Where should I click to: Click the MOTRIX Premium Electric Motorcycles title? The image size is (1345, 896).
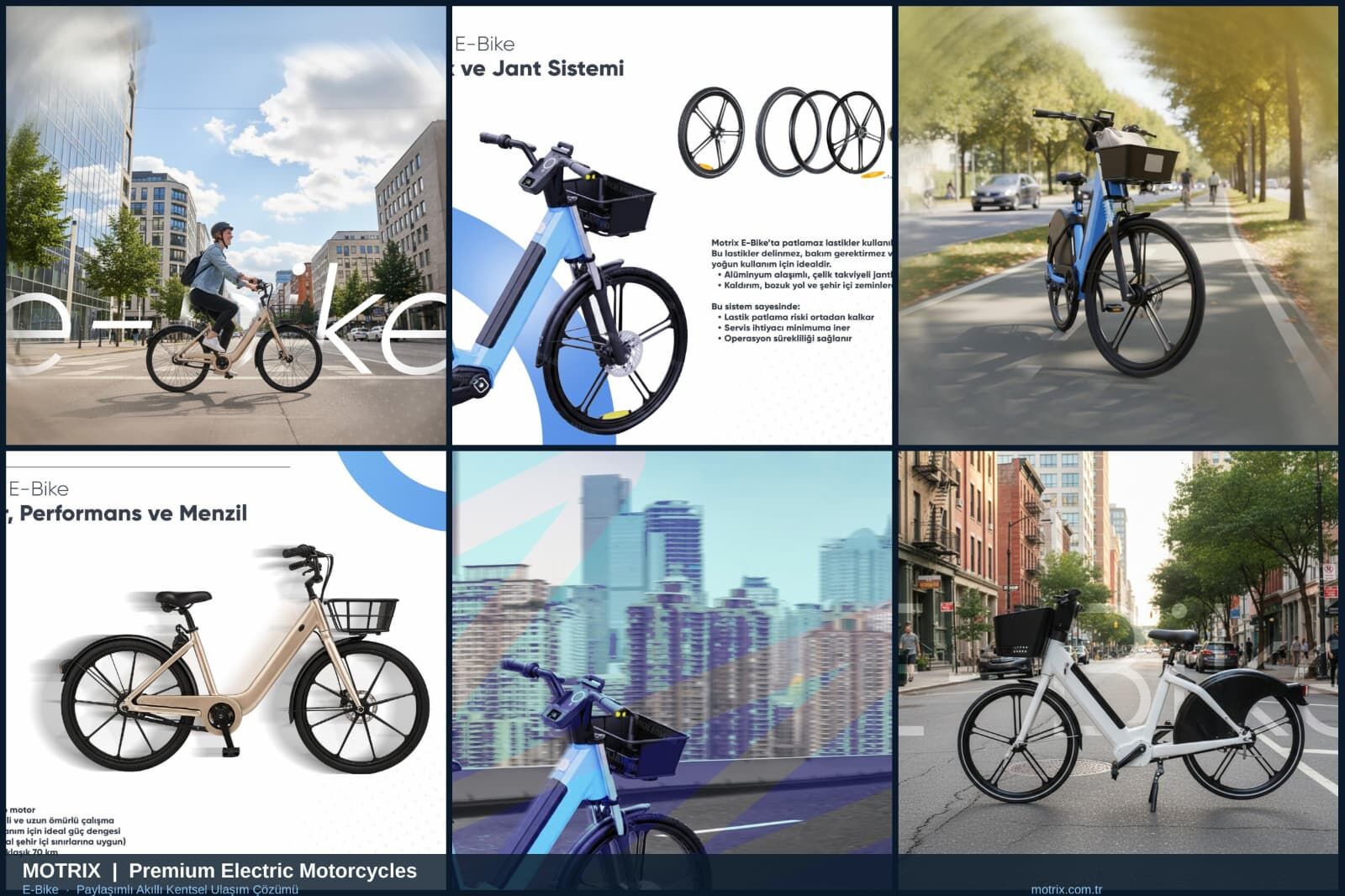219,871
